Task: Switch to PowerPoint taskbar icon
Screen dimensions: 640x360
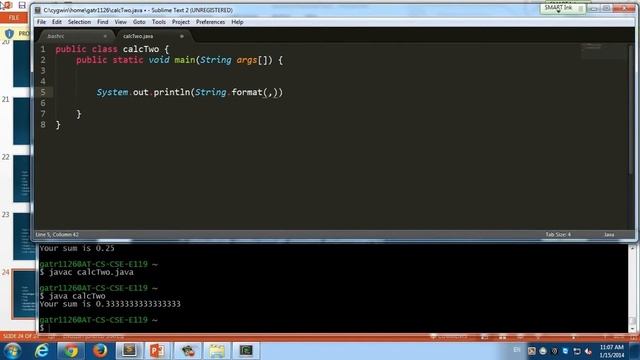Action: click(x=158, y=351)
